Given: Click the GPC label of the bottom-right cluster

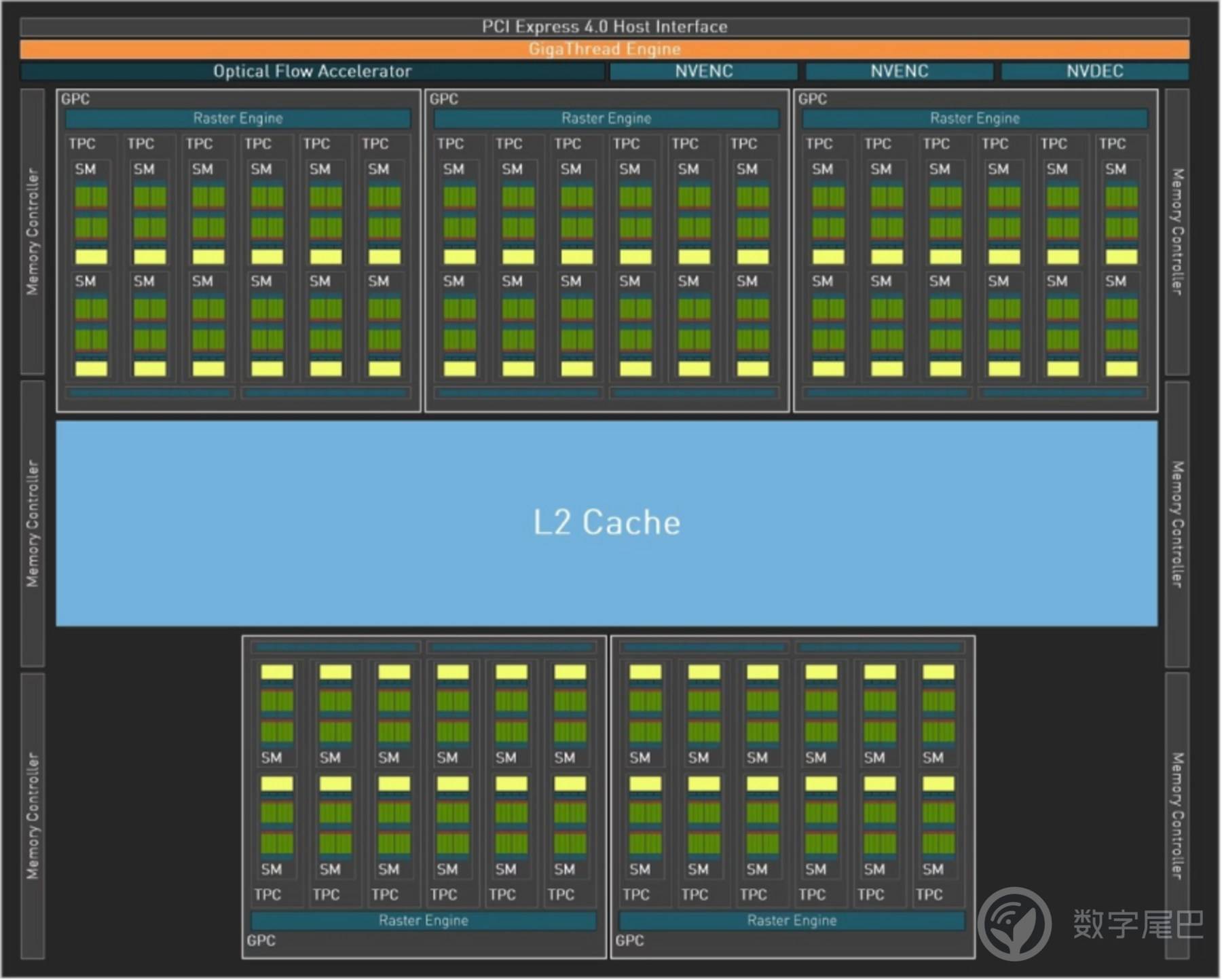Looking at the screenshot, I should coord(629,941).
